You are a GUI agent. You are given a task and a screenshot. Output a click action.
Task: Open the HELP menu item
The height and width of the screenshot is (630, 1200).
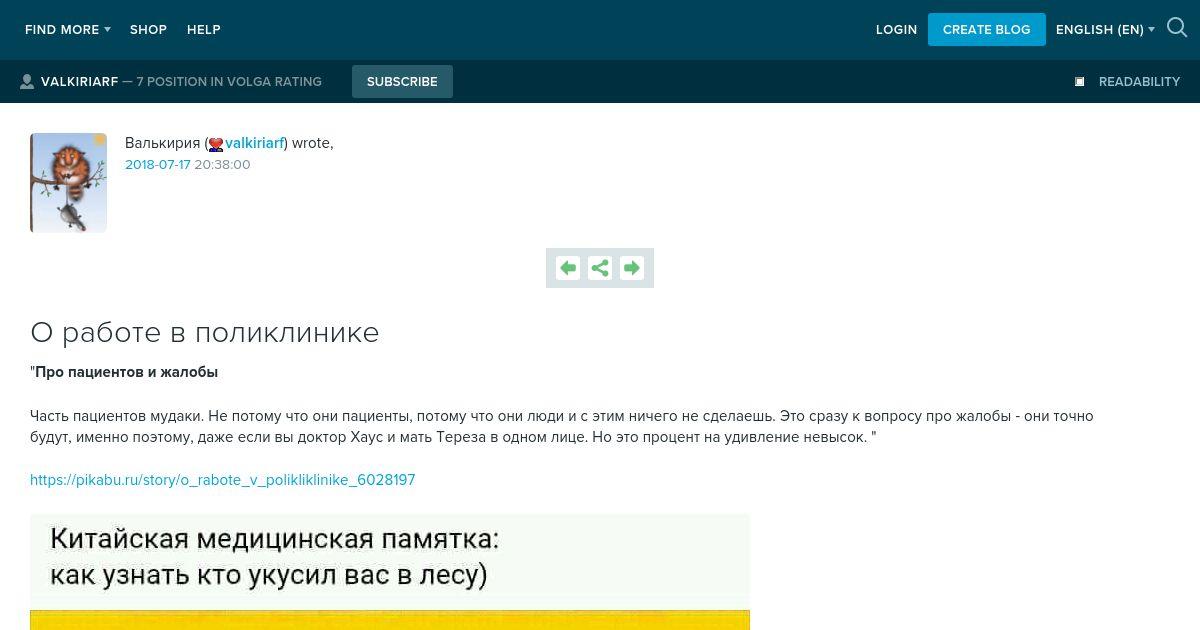(204, 30)
